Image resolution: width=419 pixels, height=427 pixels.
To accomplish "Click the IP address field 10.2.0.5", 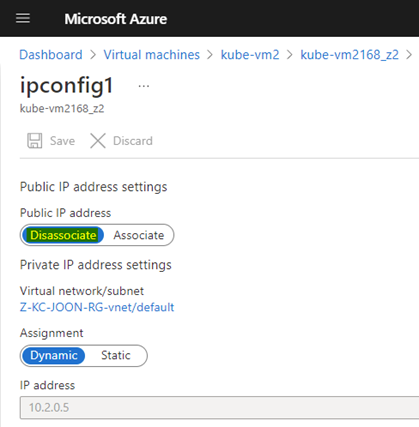I will (x=219, y=407).
